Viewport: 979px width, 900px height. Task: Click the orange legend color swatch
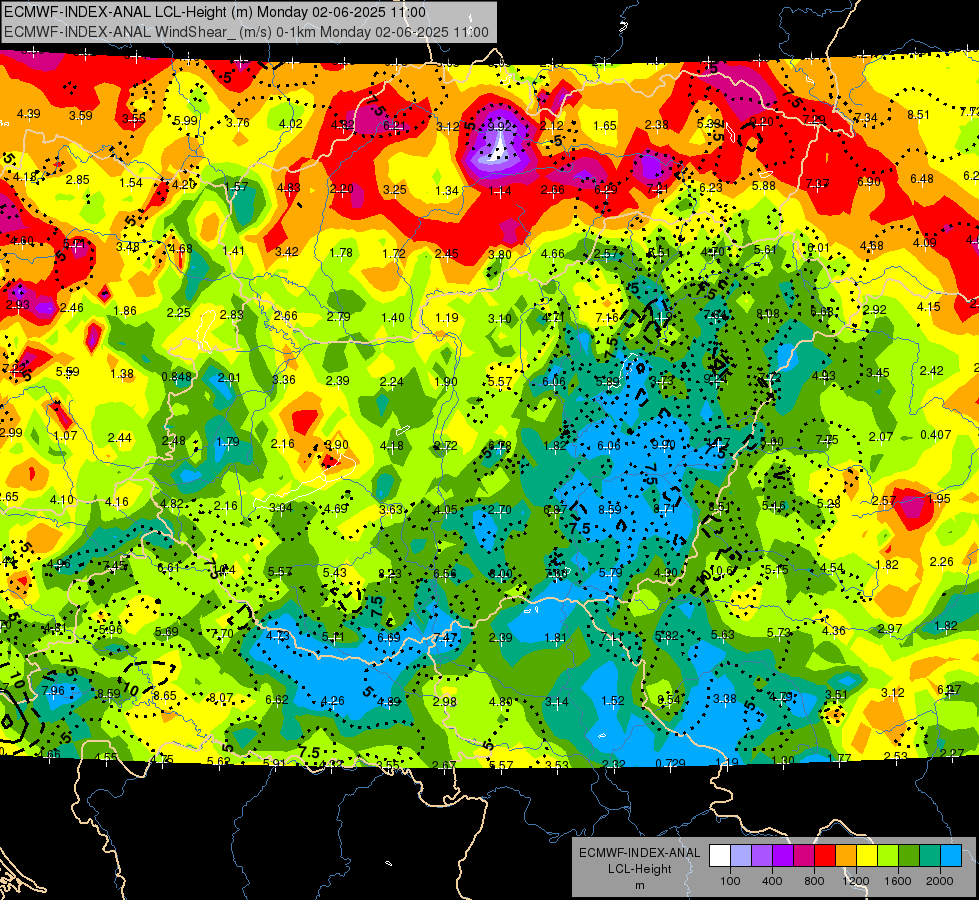coord(846,856)
